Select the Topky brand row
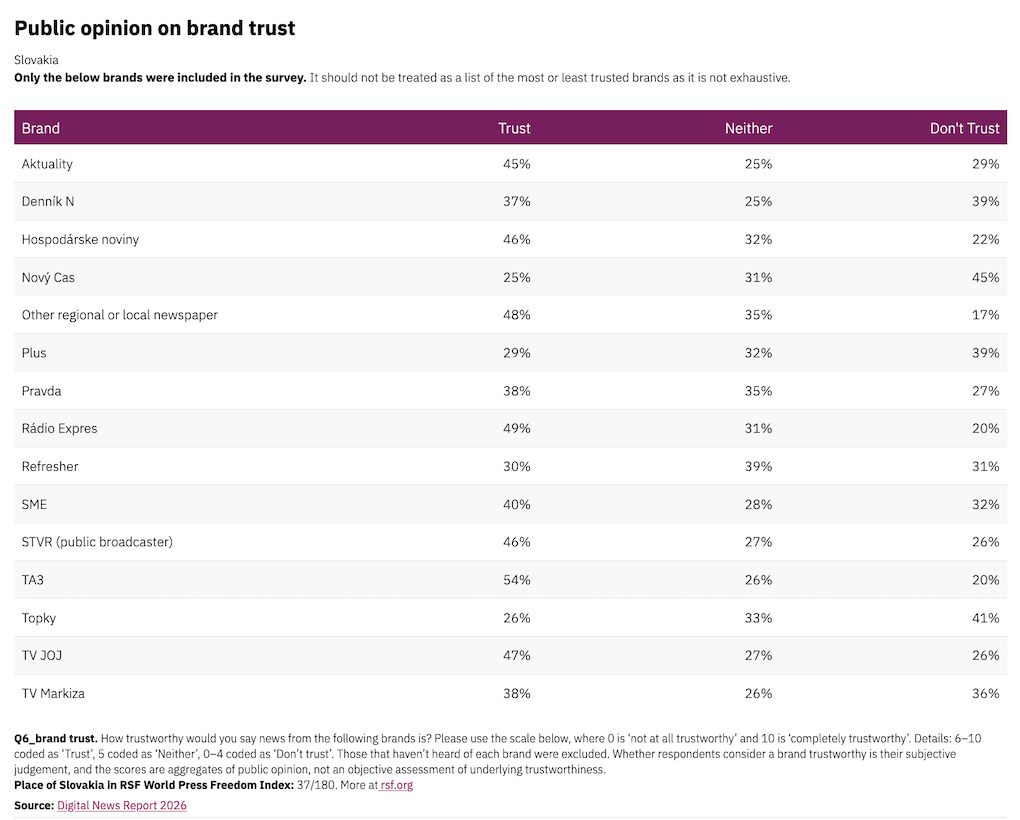This screenshot has width=1020, height=820. pyautogui.click(x=510, y=618)
